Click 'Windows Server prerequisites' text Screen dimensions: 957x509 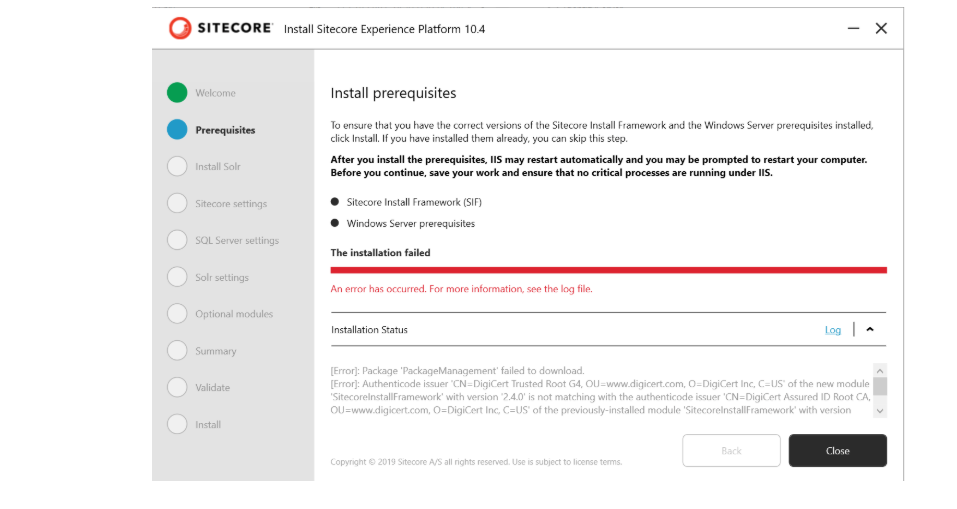[411, 223]
